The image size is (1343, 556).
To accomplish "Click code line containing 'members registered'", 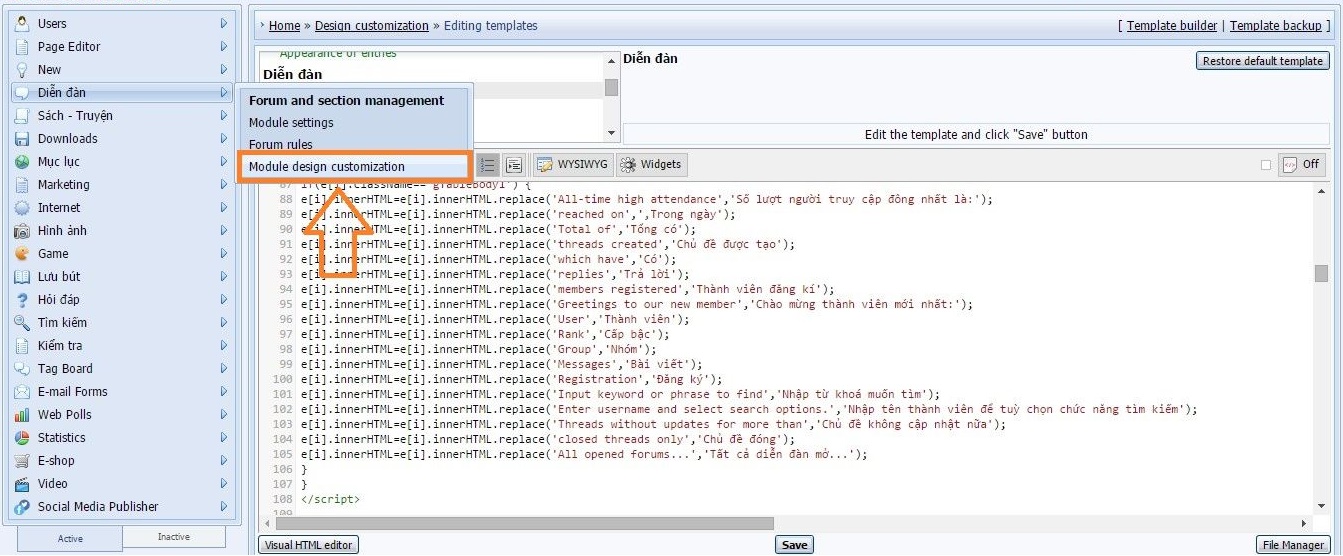I will [x=567, y=289].
